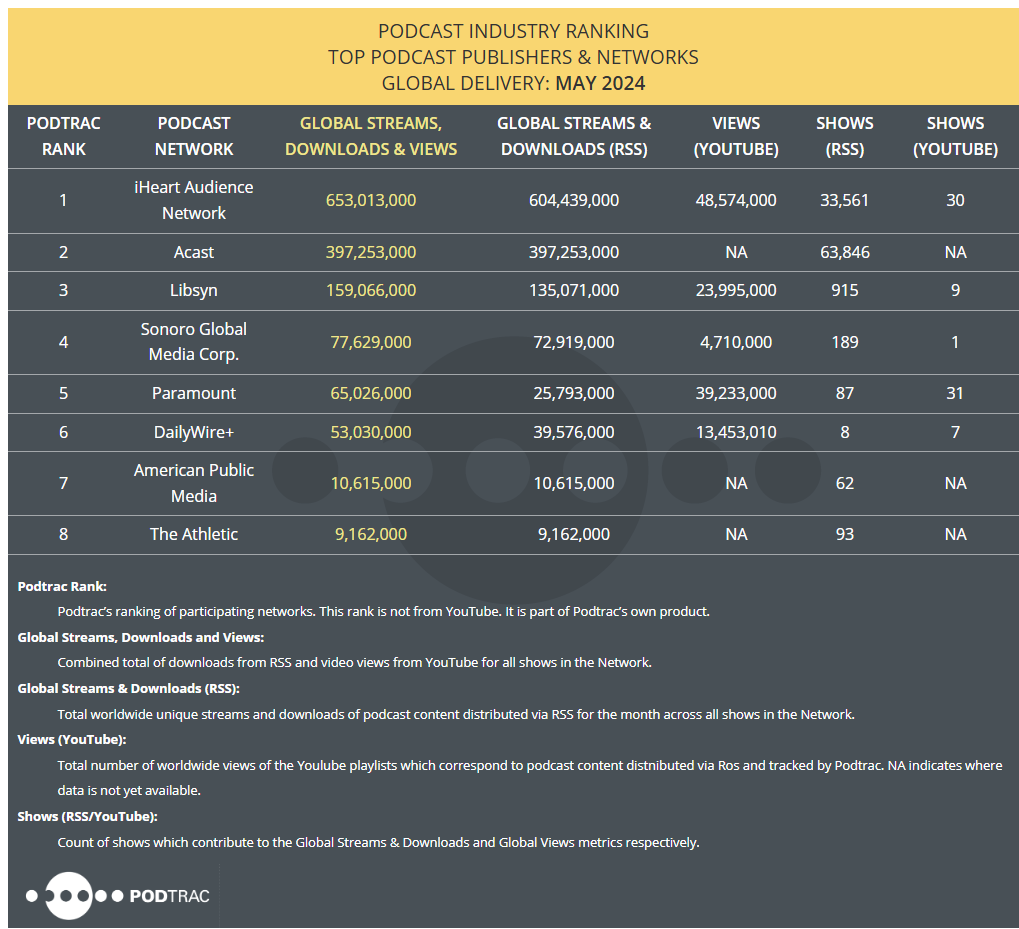Click the 33,561 shows cell
The image size is (1019, 929).
pos(845,200)
